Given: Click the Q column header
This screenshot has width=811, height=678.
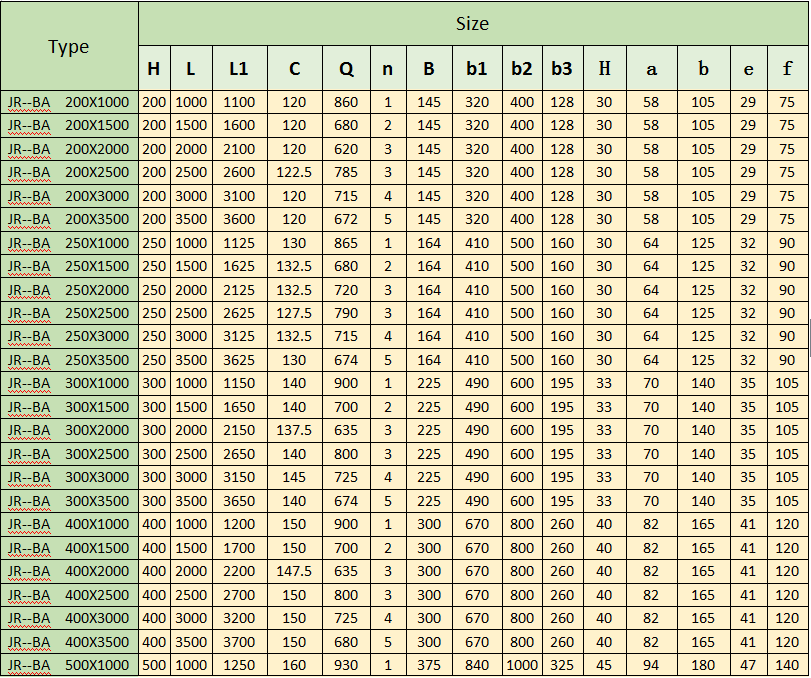Looking at the screenshot, I should coord(346,68).
